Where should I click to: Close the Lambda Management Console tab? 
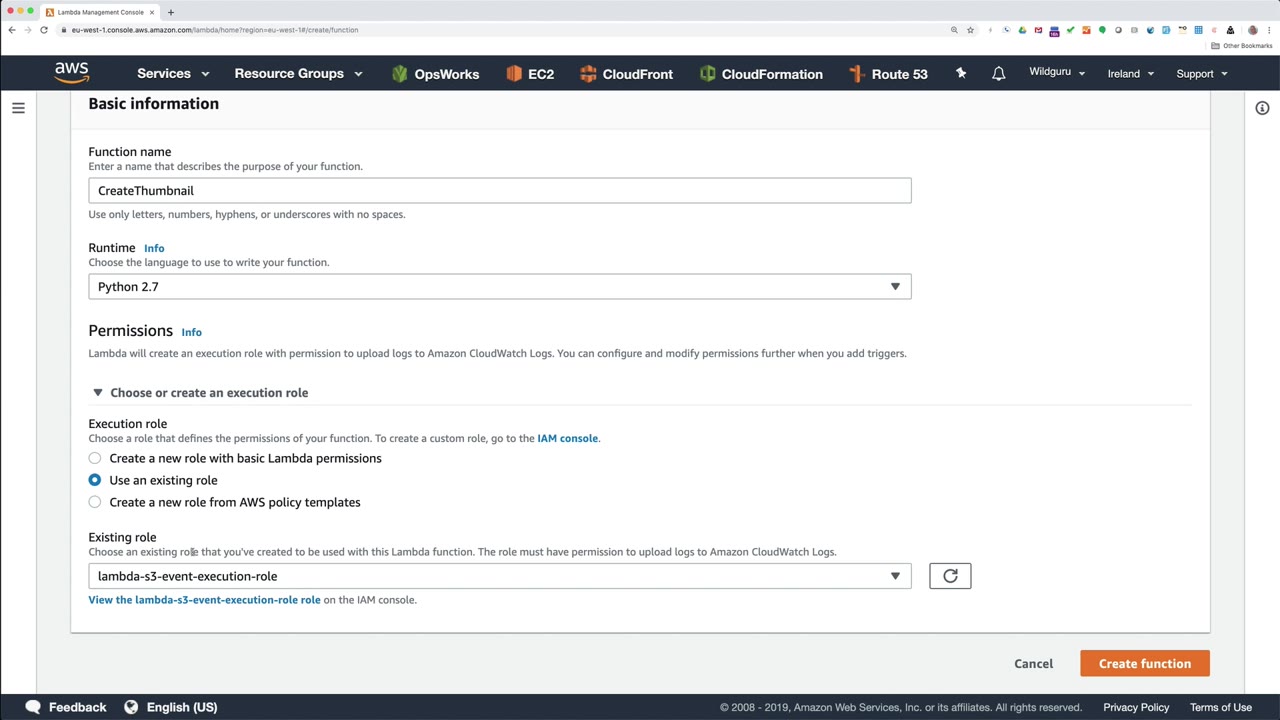(x=152, y=12)
